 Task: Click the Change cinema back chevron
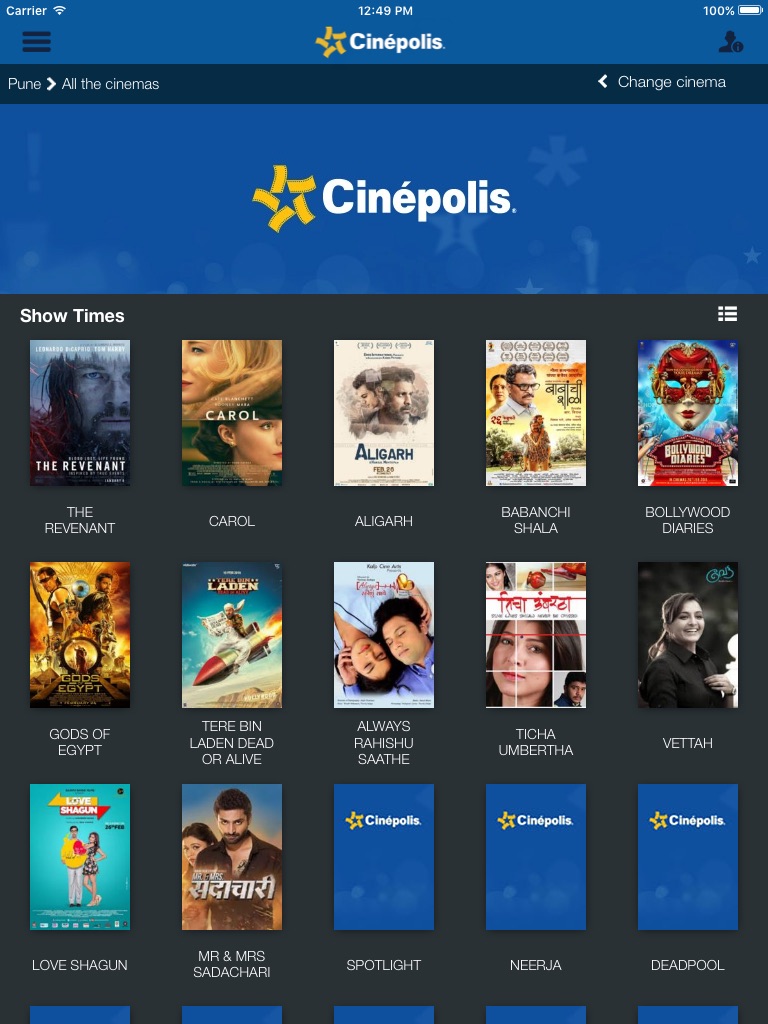(x=603, y=82)
